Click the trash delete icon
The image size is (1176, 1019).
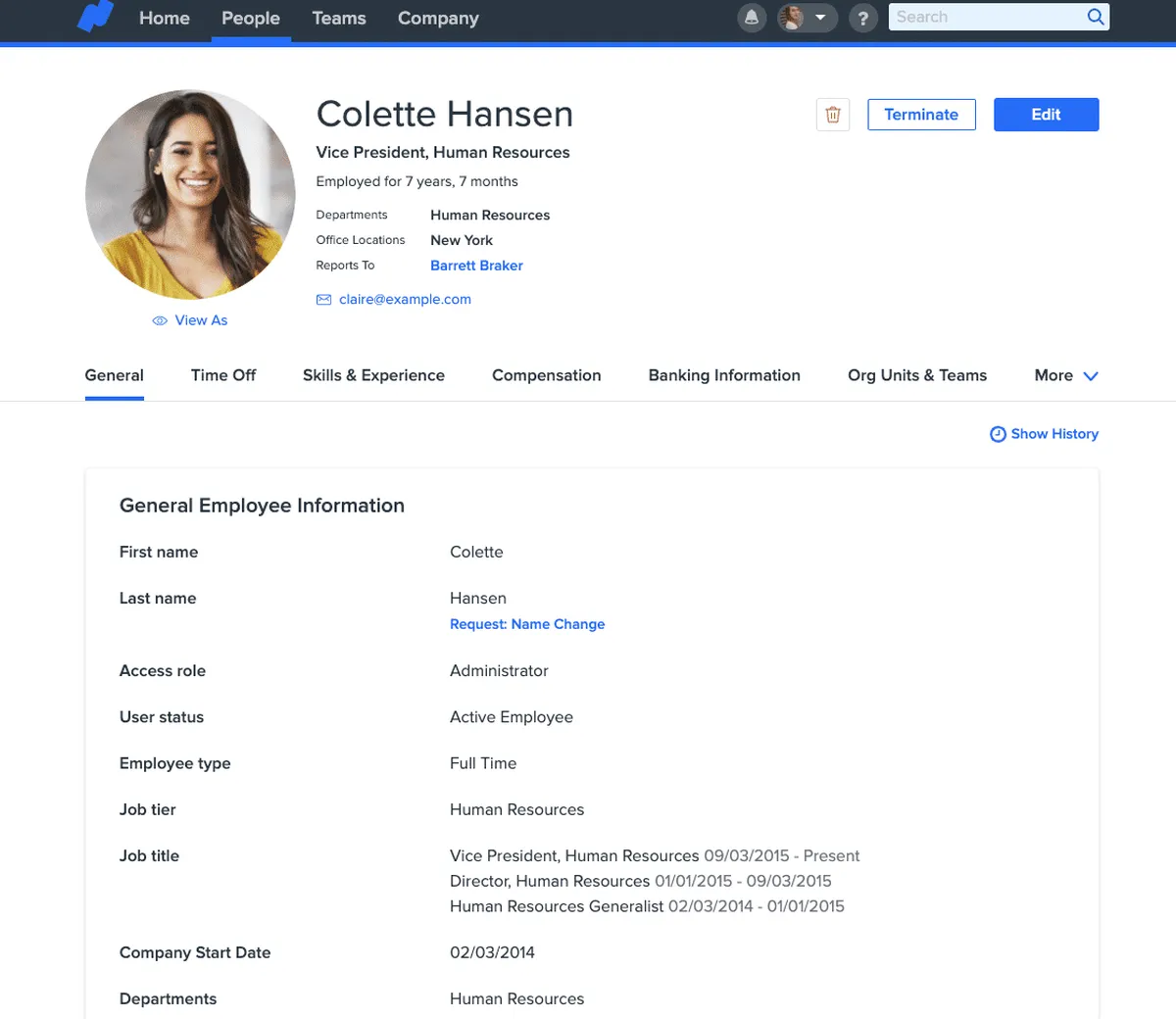click(833, 115)
